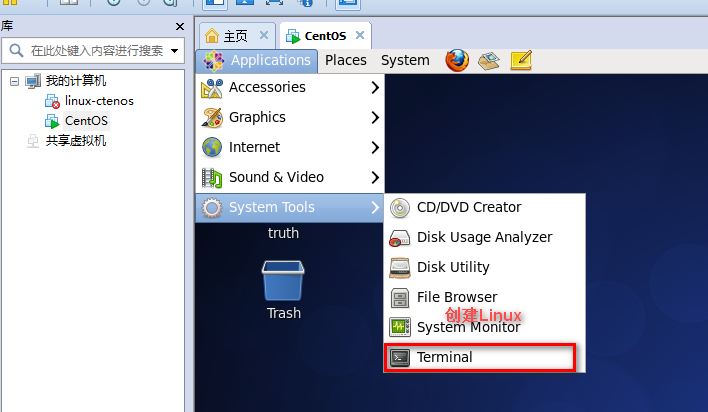
Task: Close the CentOS tab
Action: coord(360,35)
